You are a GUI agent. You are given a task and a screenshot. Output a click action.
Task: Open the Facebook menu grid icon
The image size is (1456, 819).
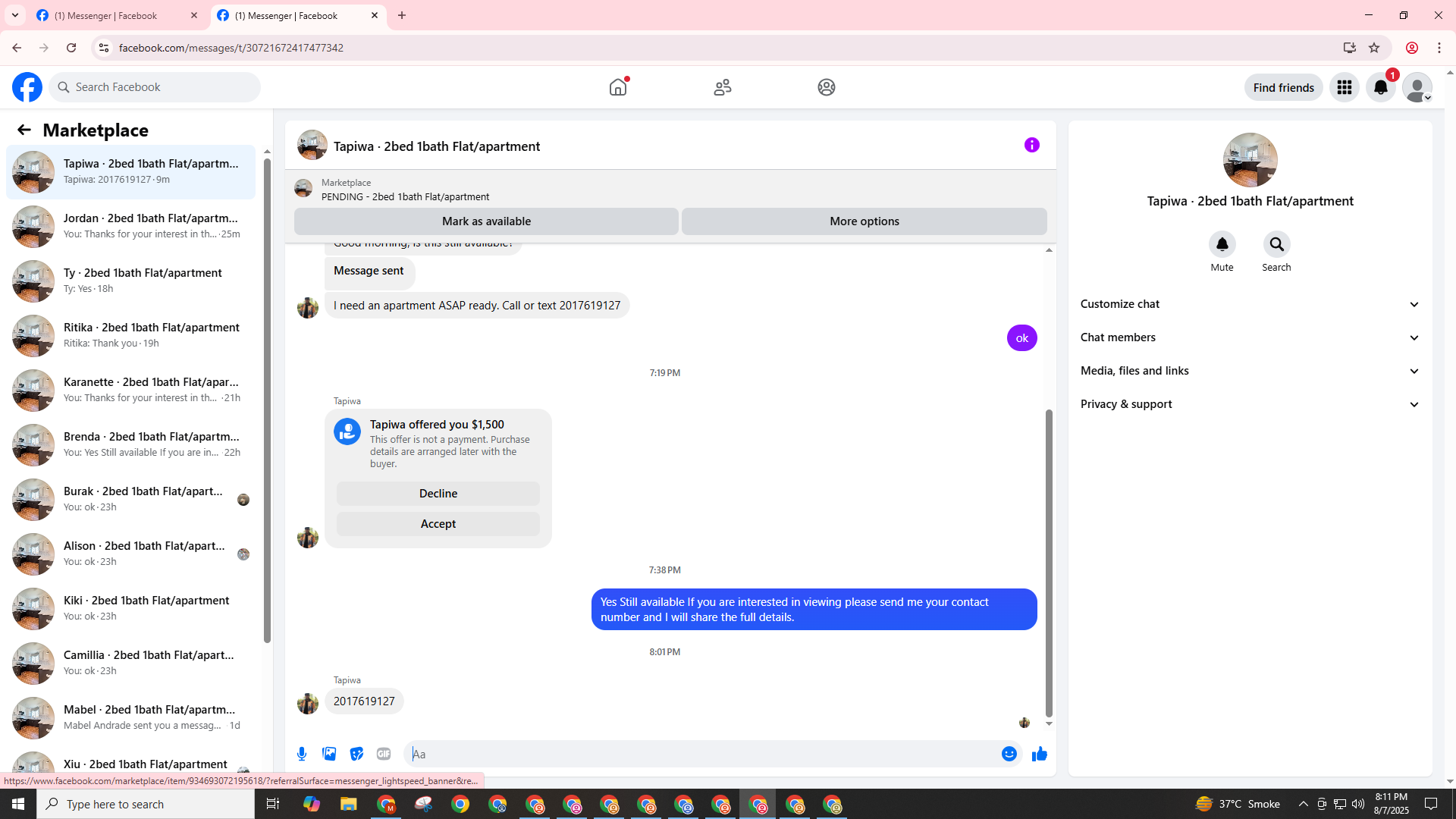[x=1345, y=87]
